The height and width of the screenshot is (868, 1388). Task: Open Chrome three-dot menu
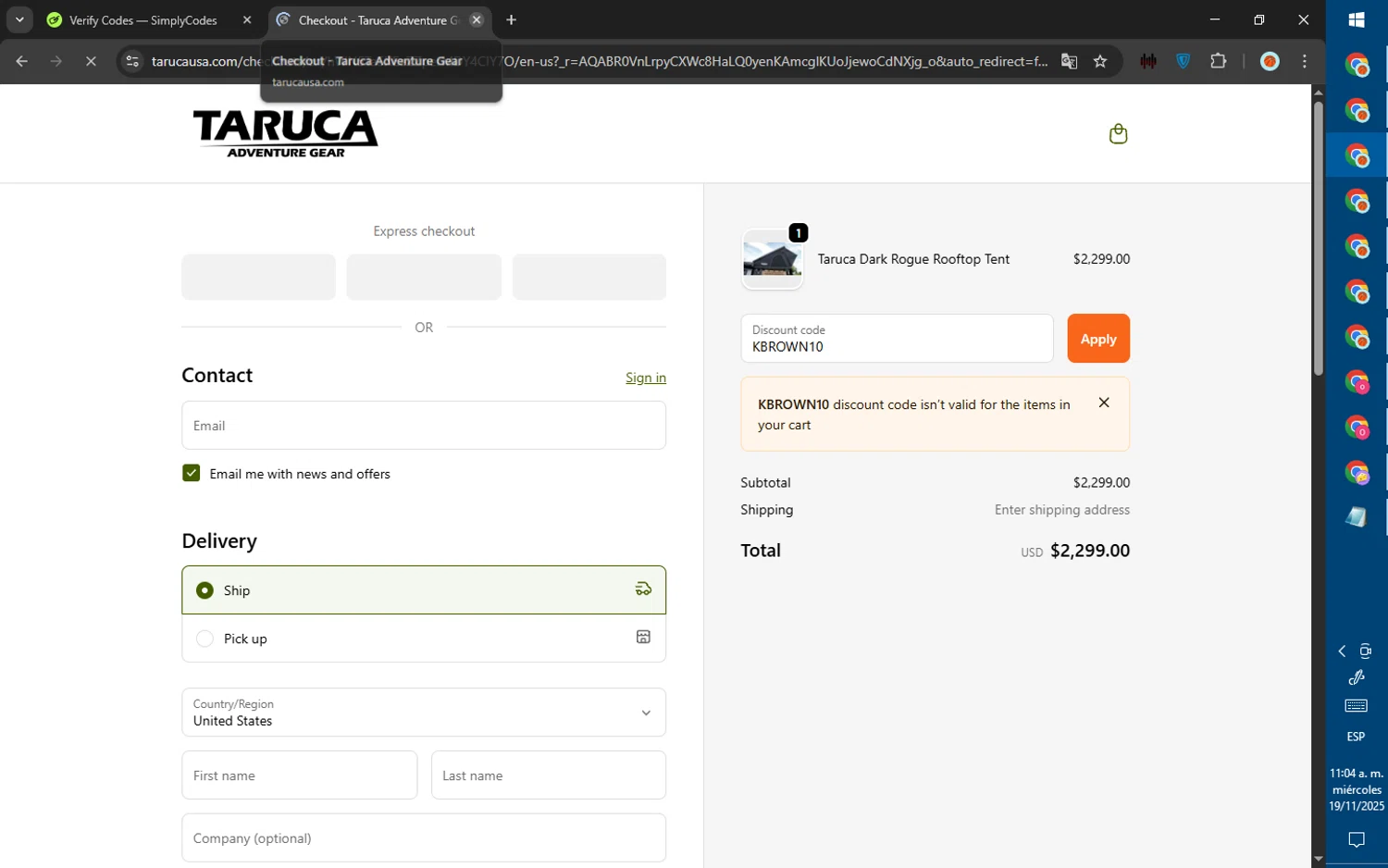tap(1305, 62)
